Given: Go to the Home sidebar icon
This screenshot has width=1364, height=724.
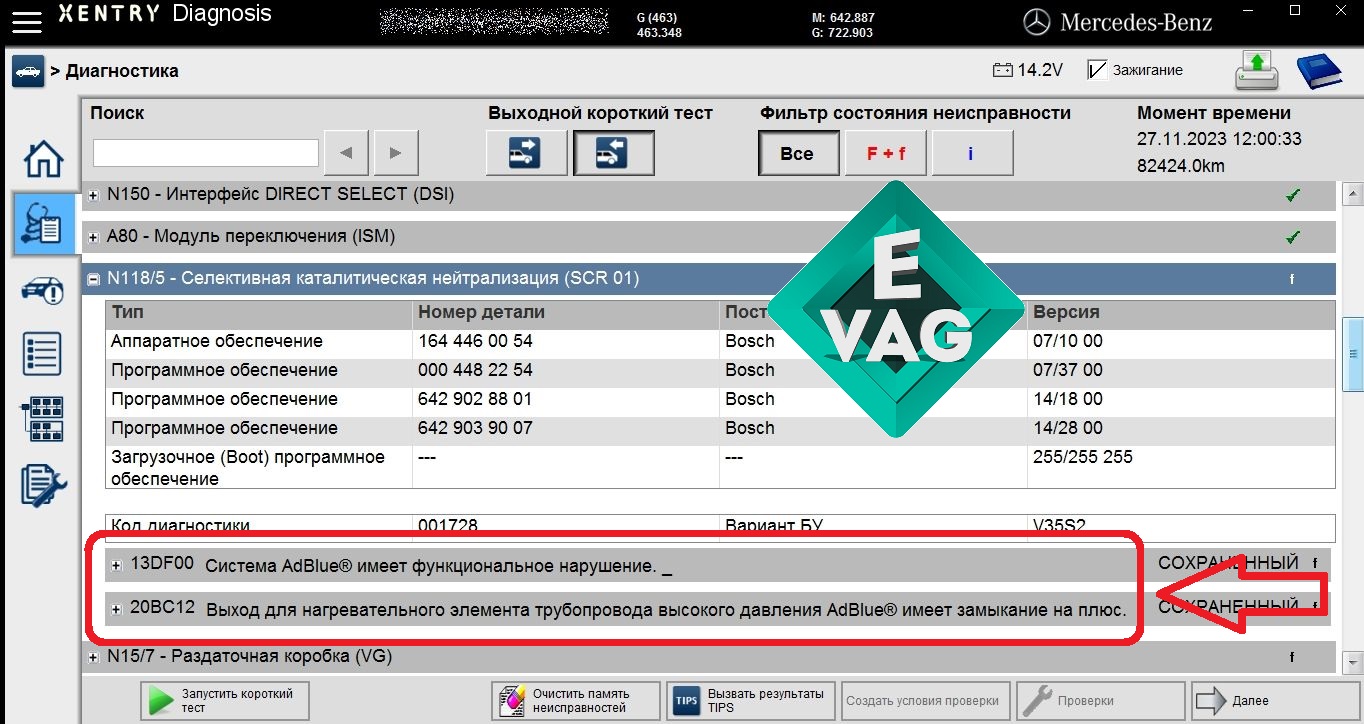Looking at the screenshot, I should 43,159.
